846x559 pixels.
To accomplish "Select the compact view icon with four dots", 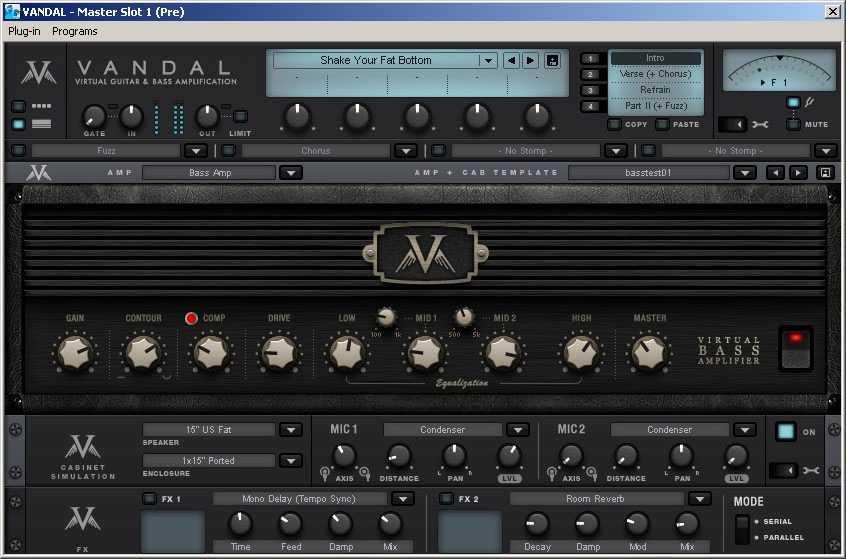I will pyautogui.click(x=42, y=106).
